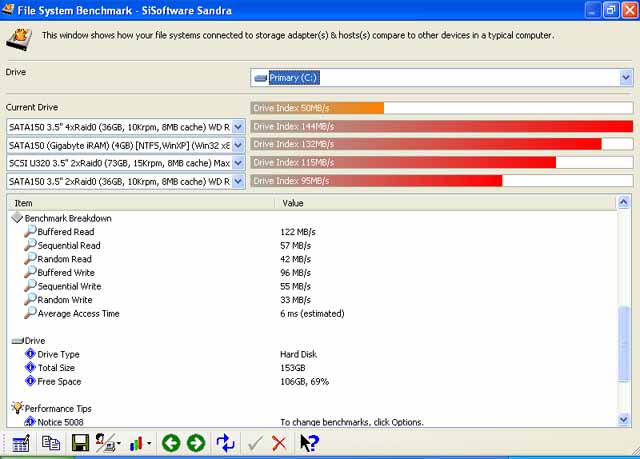
Task: Click the orange Drive Index 50MB/s bar
Action: (x=317, y=108)
